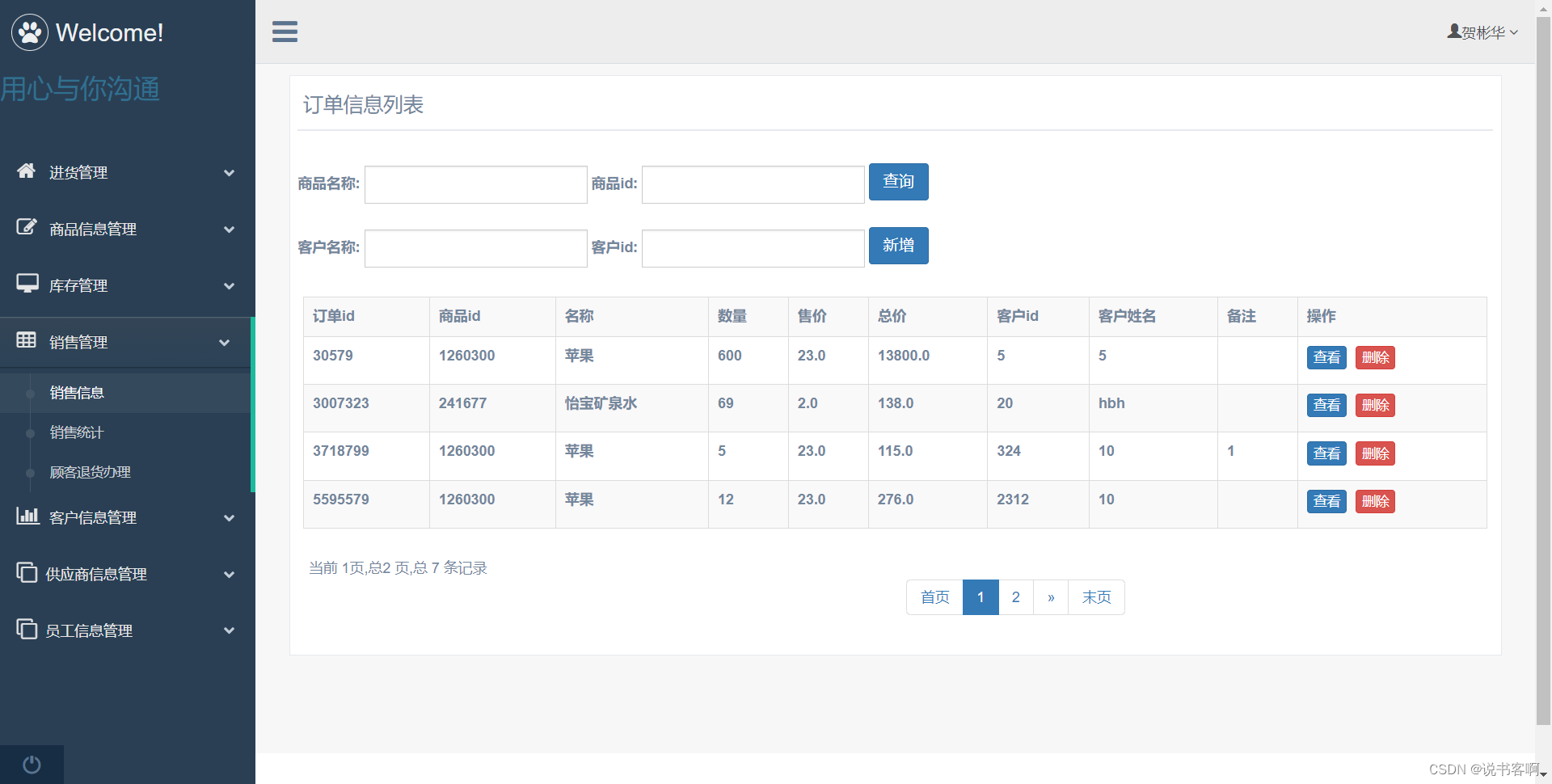View order 3007323 with 查看
The width and height of the screenshot is (1552, 784).
click(1326, 405)
